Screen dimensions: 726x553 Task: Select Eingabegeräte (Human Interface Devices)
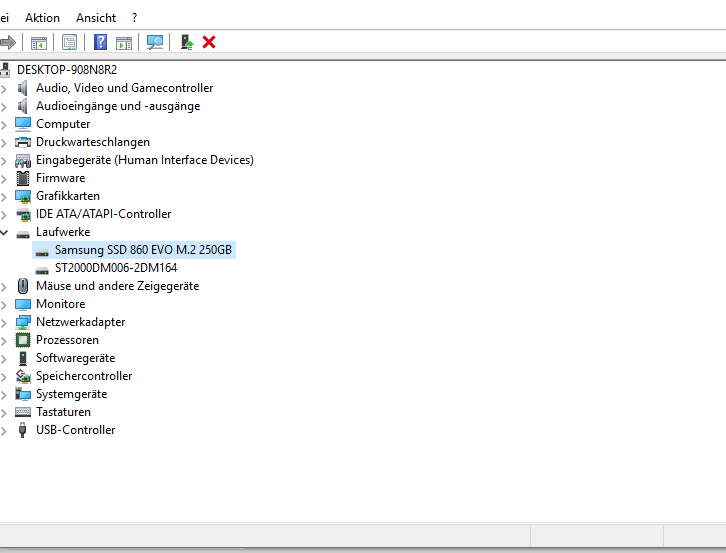click(145, 160)
